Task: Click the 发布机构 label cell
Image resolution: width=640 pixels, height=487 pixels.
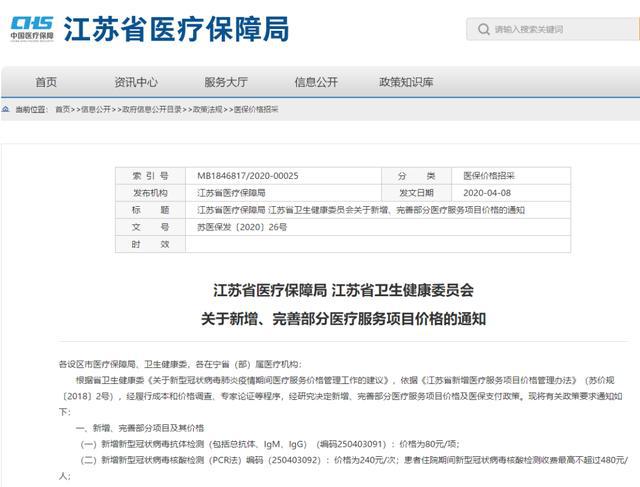Action: 150,193
